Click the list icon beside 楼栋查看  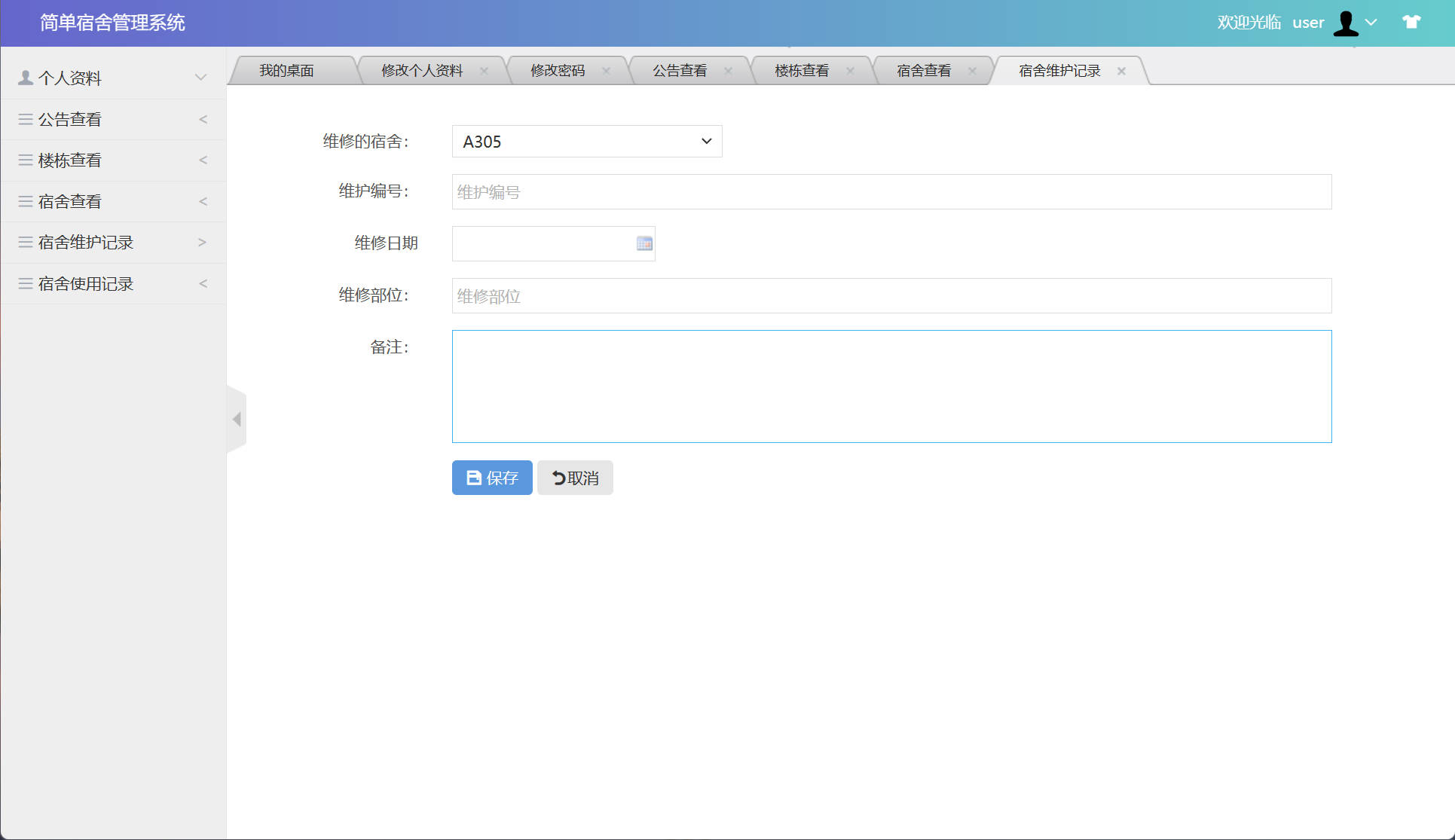tap(23, 160)
